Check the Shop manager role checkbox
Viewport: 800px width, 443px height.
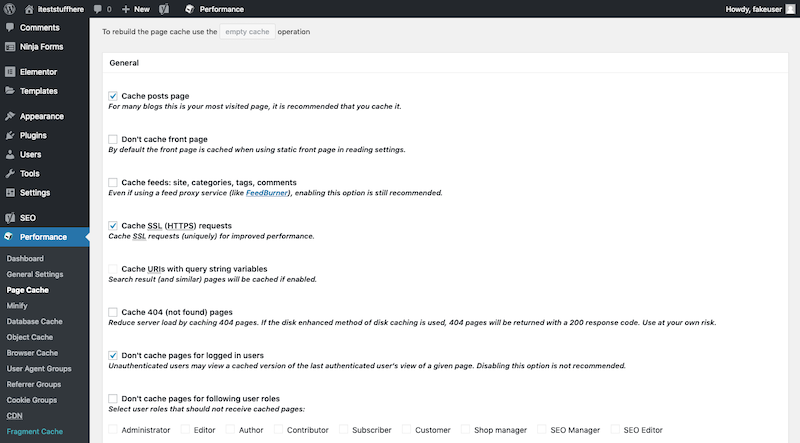point(465,430)
